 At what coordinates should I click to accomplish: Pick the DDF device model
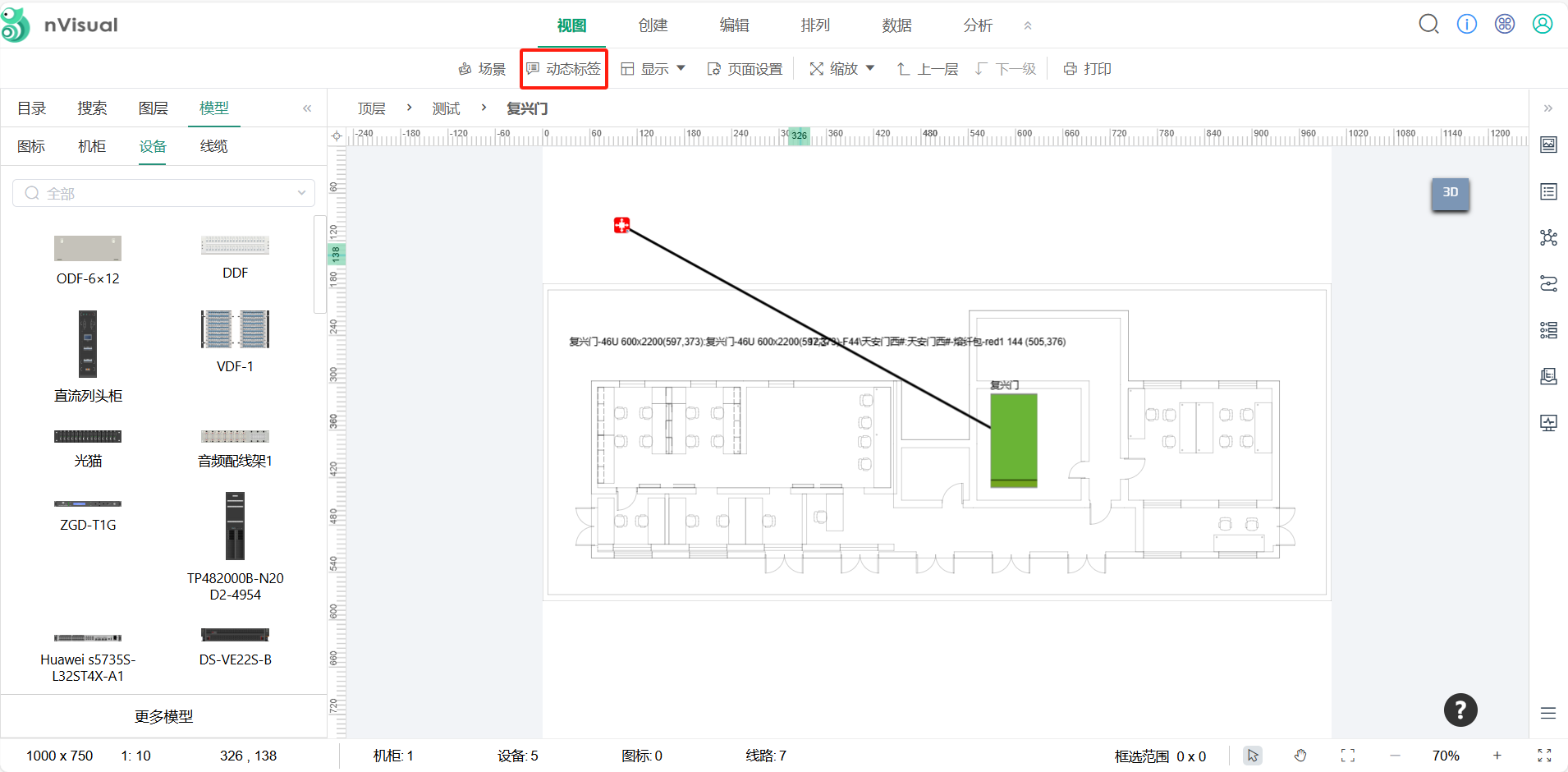click(235, 257)
